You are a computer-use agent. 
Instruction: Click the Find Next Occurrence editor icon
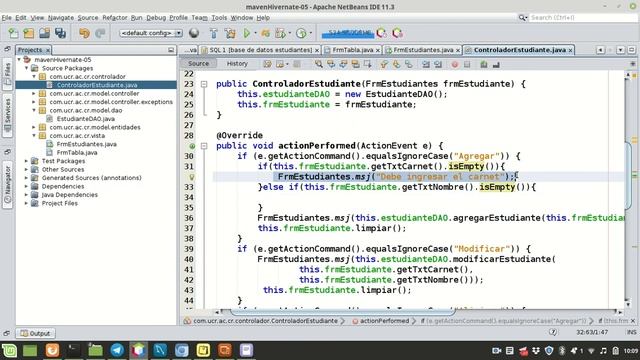tap(343, 64)
